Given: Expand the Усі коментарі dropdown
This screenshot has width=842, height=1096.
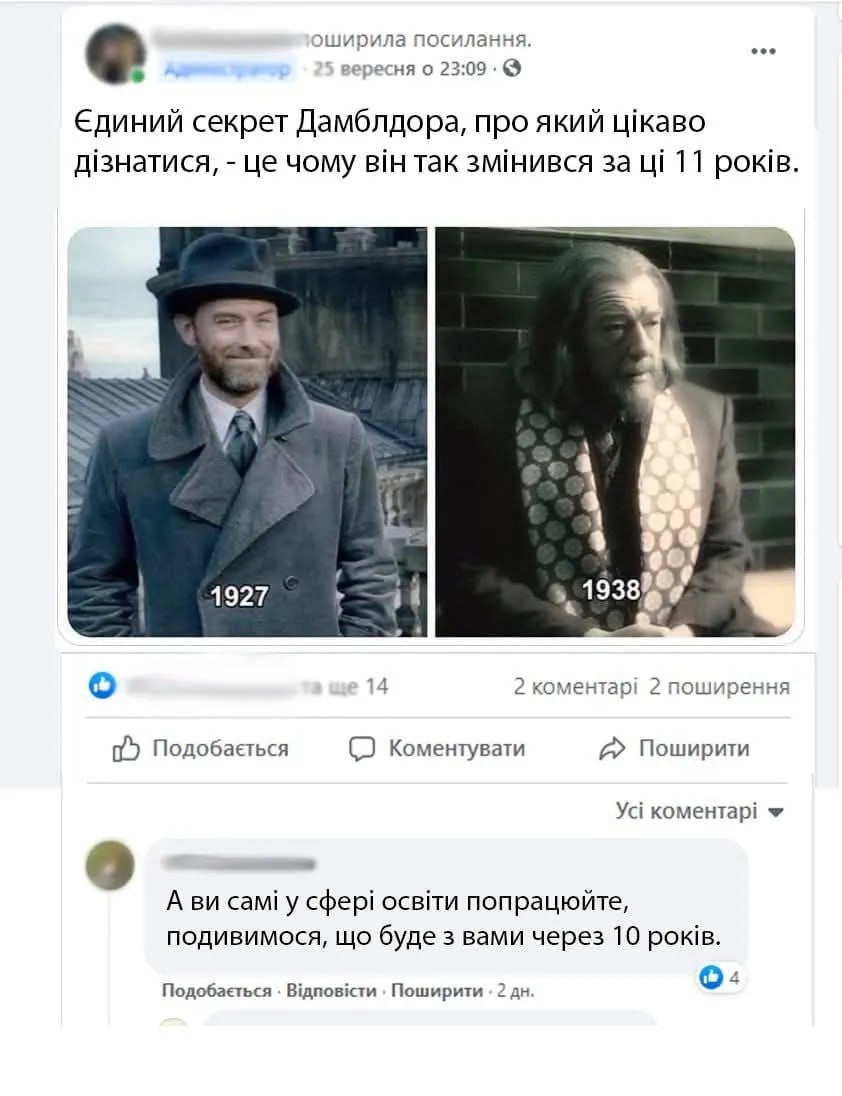Looking at the screenshot, I should coord(699,811).
